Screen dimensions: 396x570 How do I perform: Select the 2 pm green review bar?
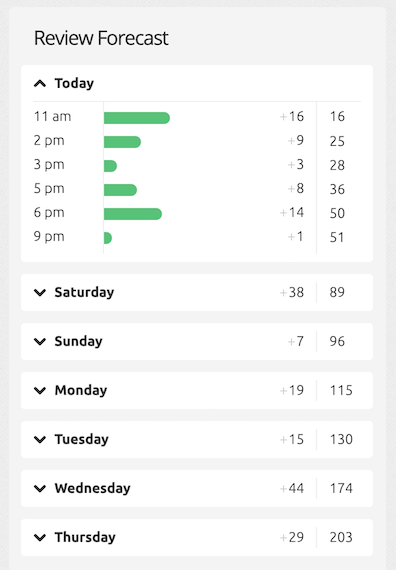[x=122, y=142]
